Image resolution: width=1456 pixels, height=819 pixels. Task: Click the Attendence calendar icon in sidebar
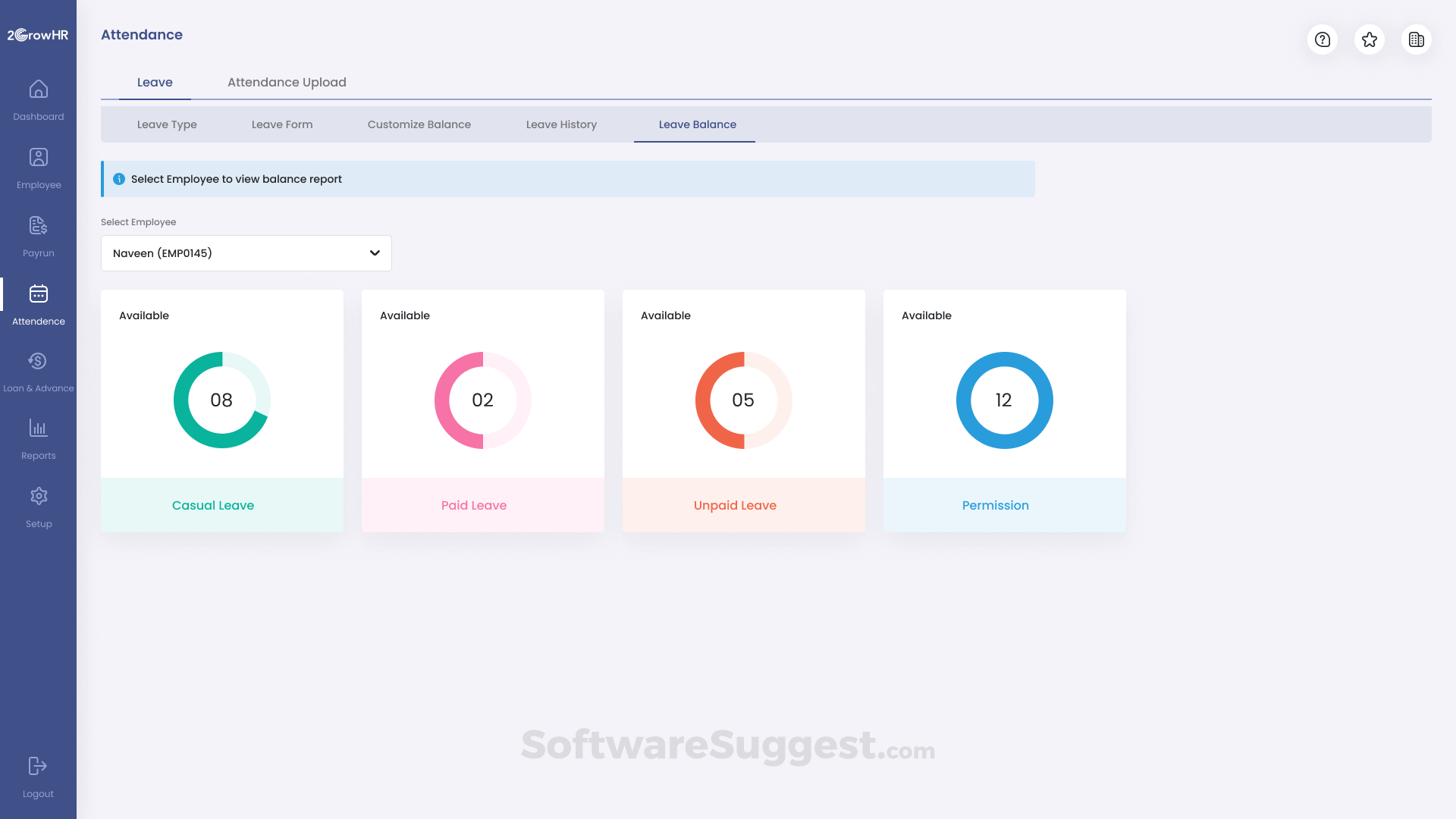click(x=38, y=295)
